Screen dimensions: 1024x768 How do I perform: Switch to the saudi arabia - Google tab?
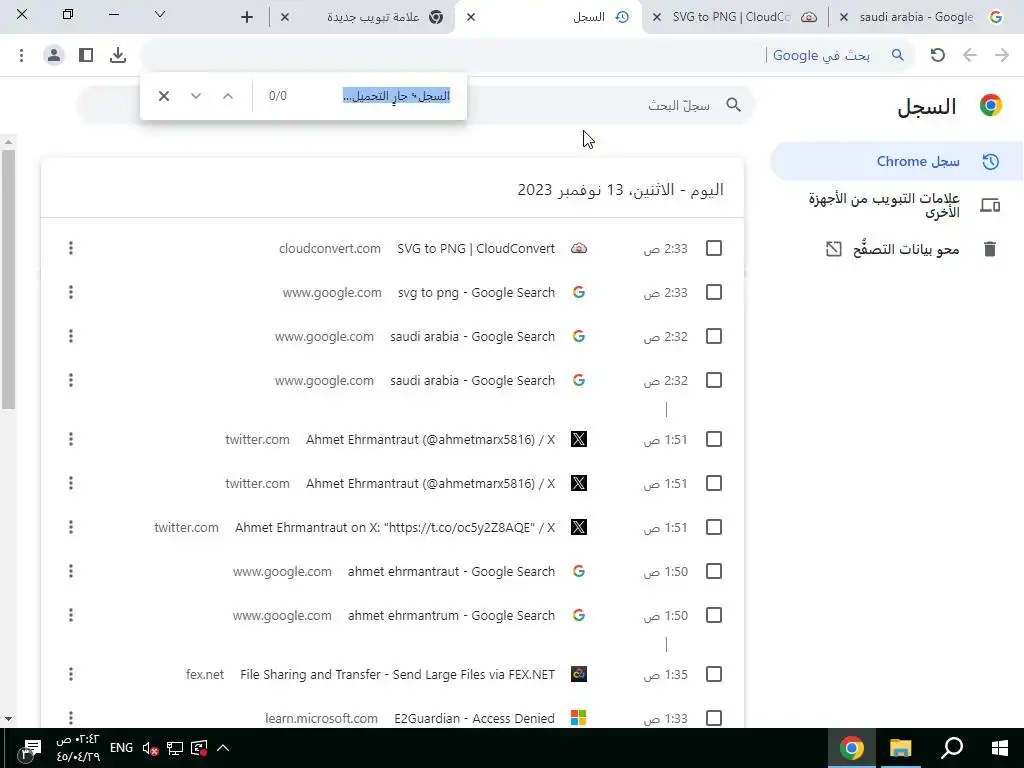tap(922, 17)
